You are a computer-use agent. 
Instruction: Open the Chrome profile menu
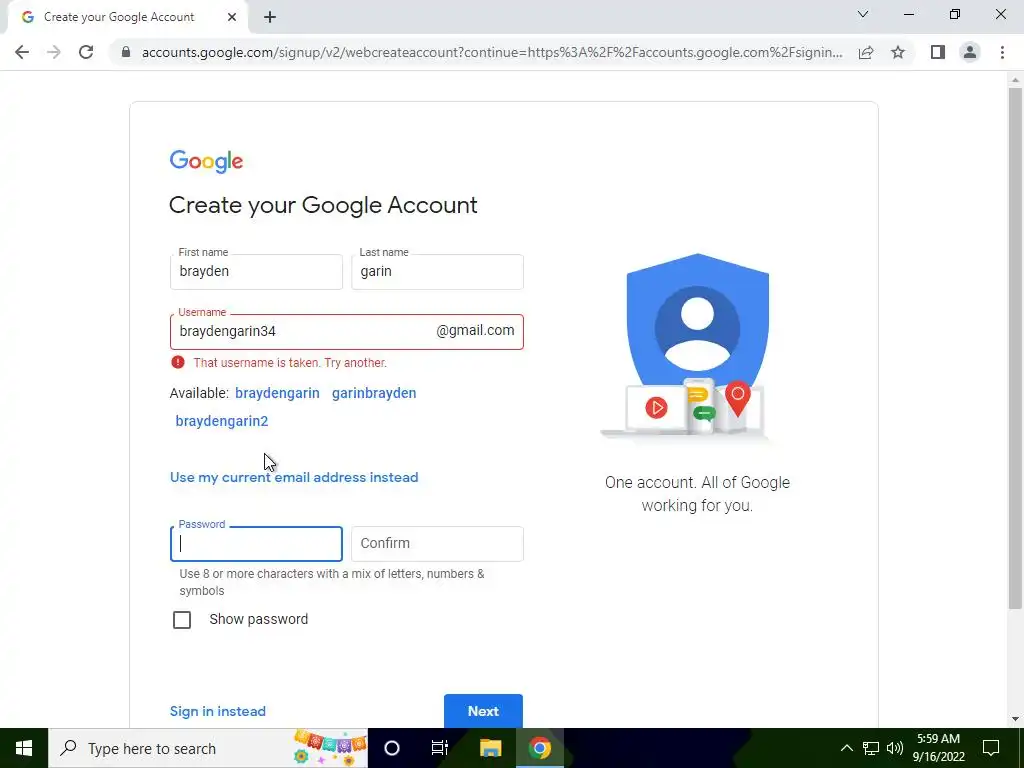[x=970, y=52]
